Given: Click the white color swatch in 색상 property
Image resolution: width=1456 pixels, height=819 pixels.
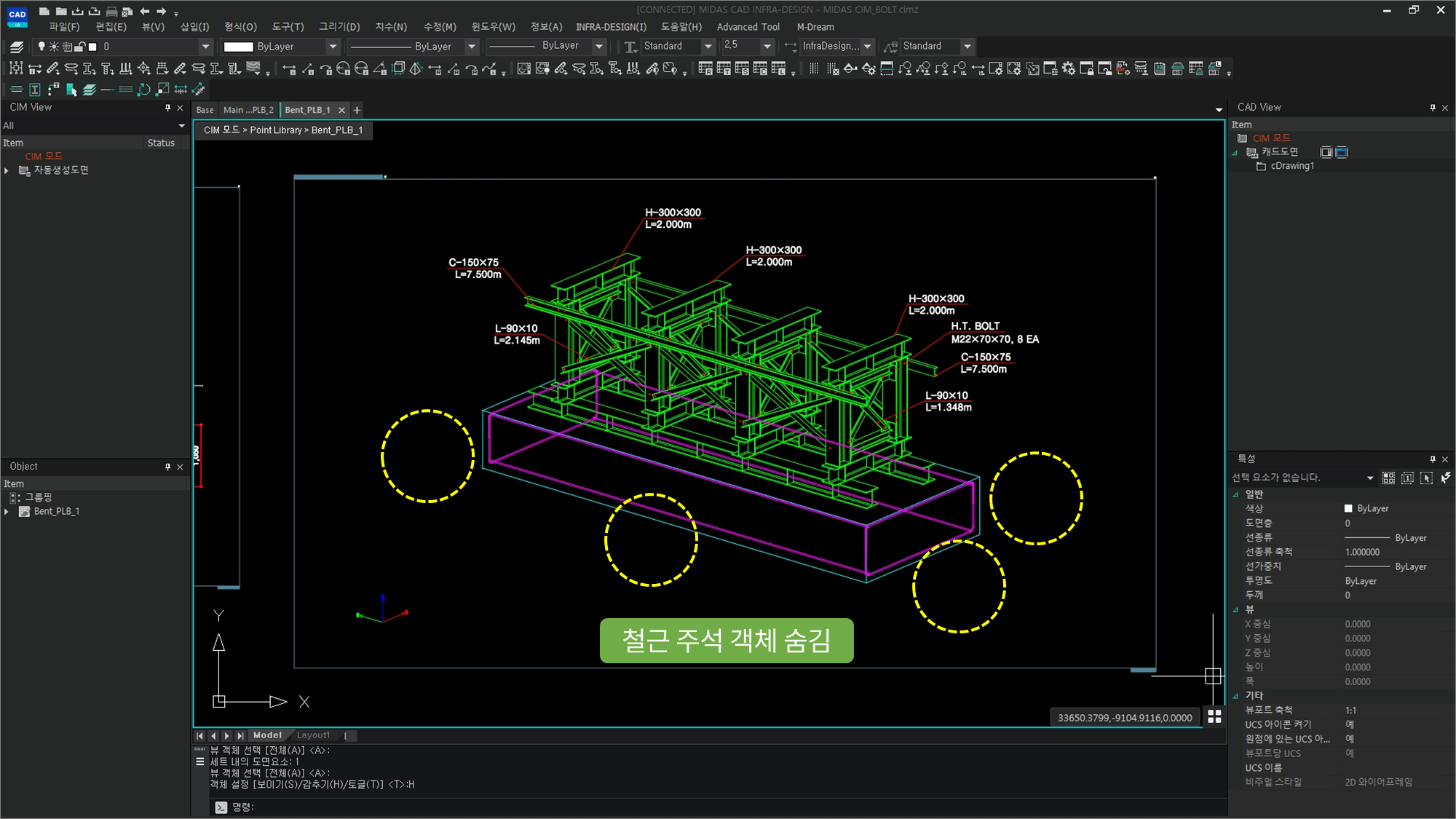Looking at the screenshot, I should (1348, 509).
